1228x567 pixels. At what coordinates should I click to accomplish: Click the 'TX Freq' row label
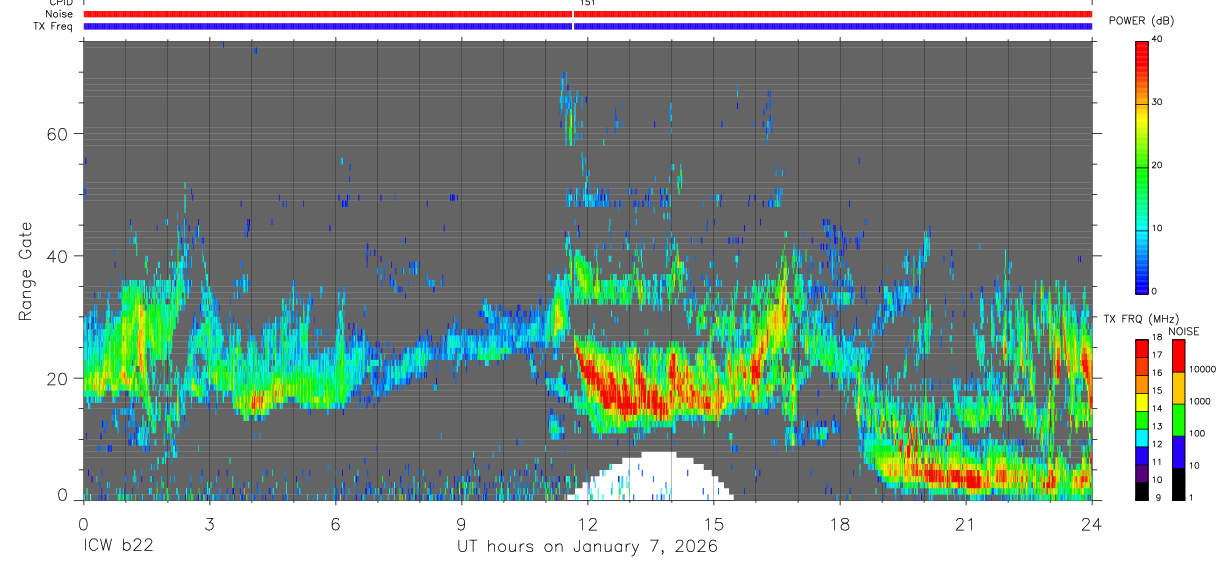(x=54, y=26)
